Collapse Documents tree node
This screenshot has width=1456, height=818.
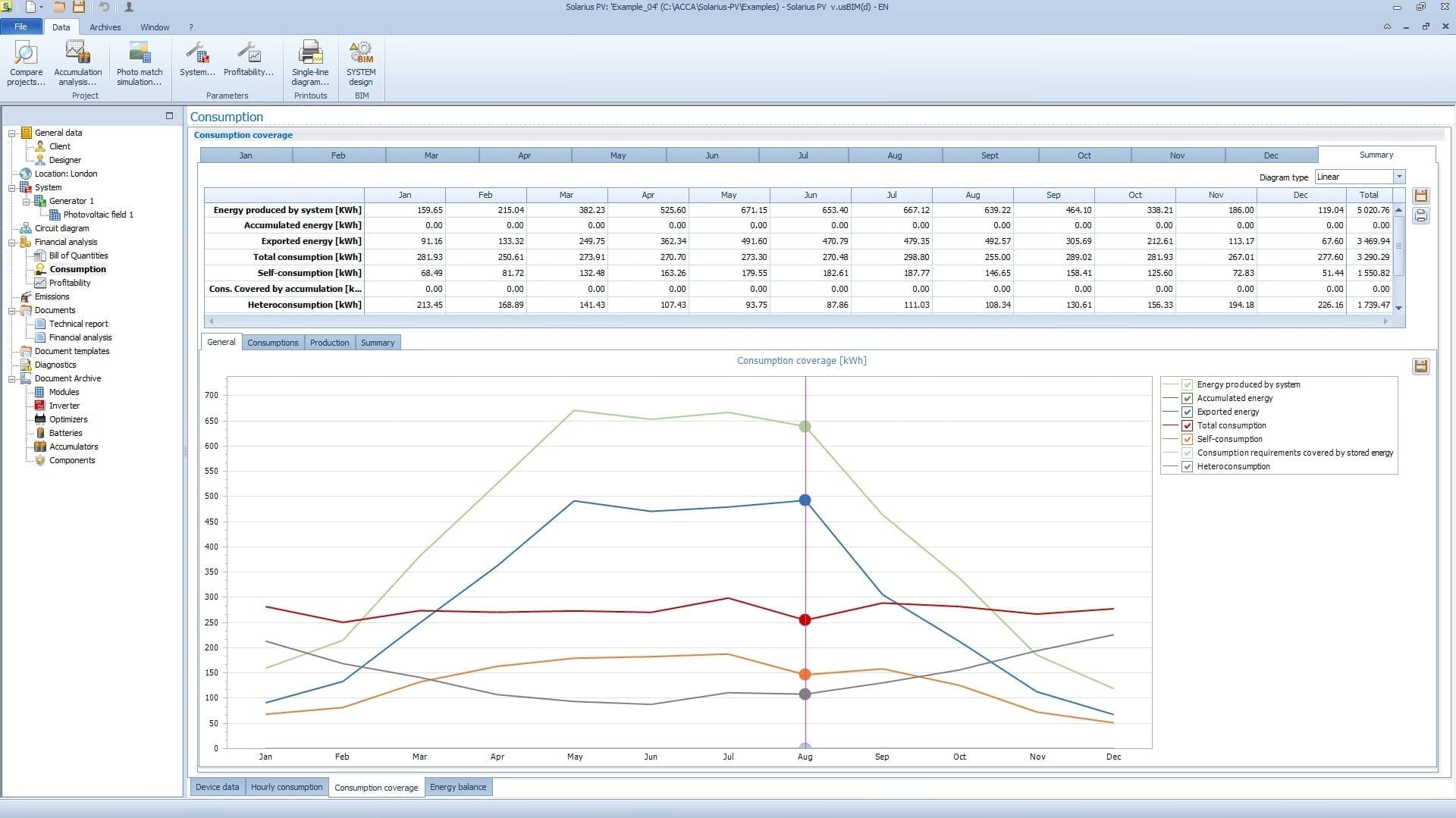click(12, 310)
